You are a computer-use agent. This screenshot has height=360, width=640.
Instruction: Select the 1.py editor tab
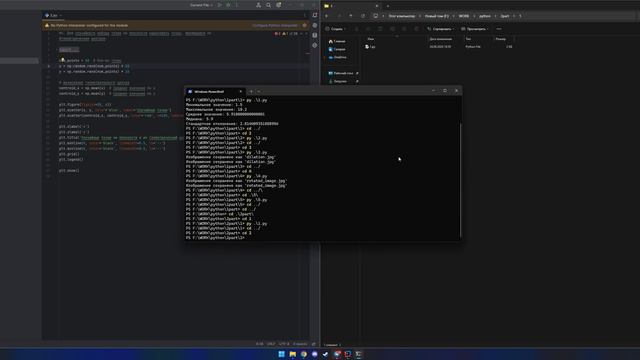click(53, 16)
